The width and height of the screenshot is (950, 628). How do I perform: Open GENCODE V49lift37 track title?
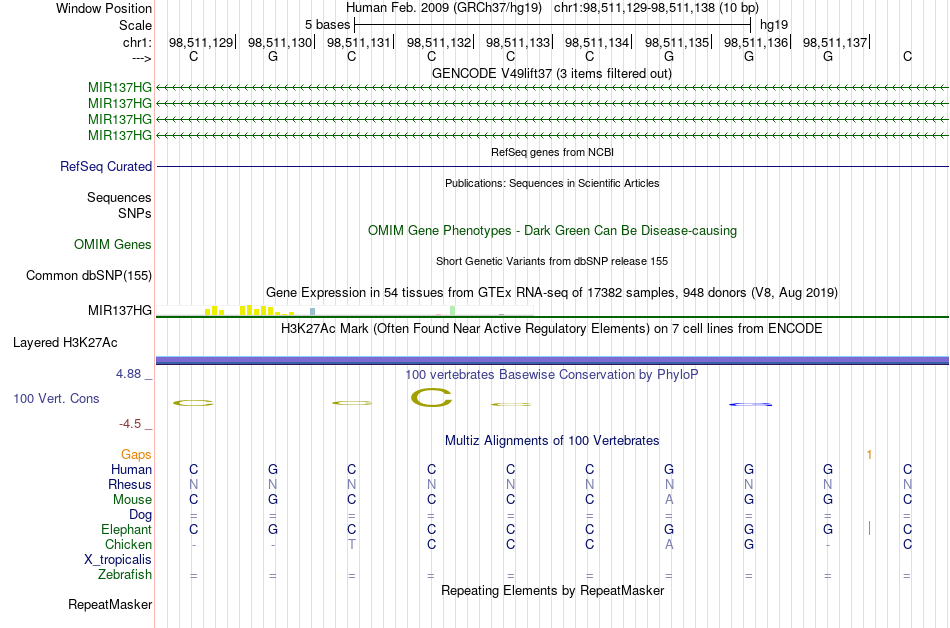[x=551, y=73]
